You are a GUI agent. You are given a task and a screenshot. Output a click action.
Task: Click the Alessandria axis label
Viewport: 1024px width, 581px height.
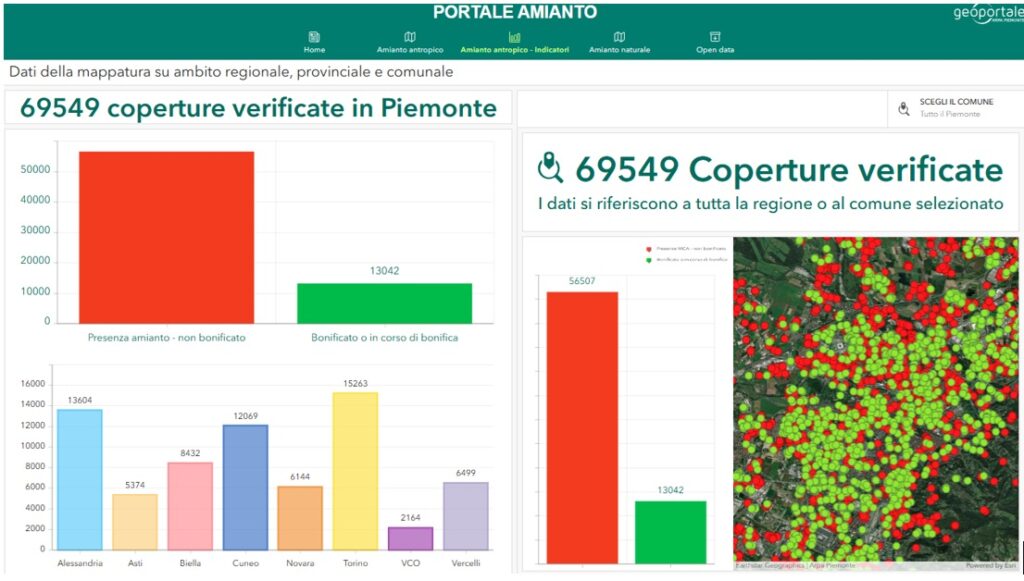point(80,563)
